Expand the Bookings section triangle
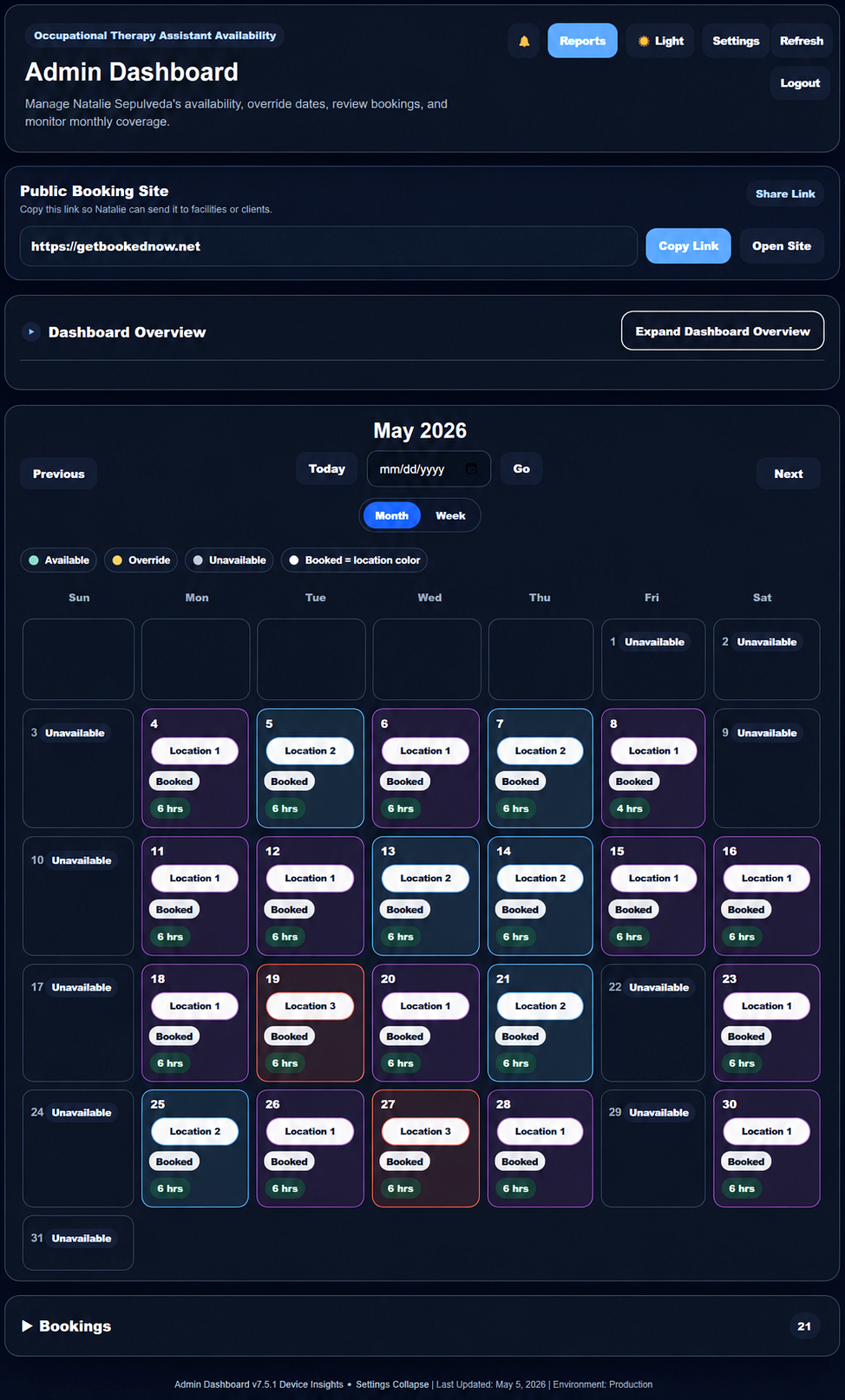 coord(27,1325)
